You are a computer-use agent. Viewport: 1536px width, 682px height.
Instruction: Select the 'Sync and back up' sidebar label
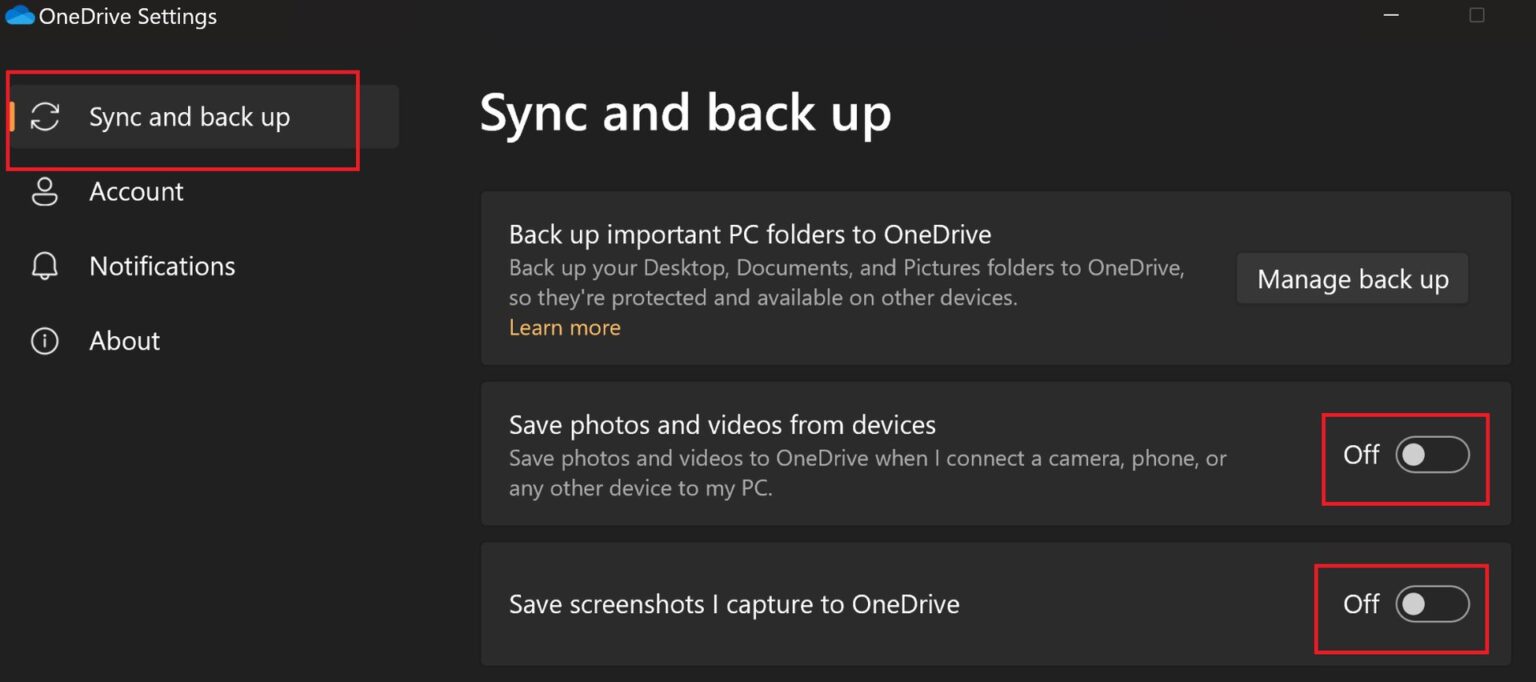point(189,117)
